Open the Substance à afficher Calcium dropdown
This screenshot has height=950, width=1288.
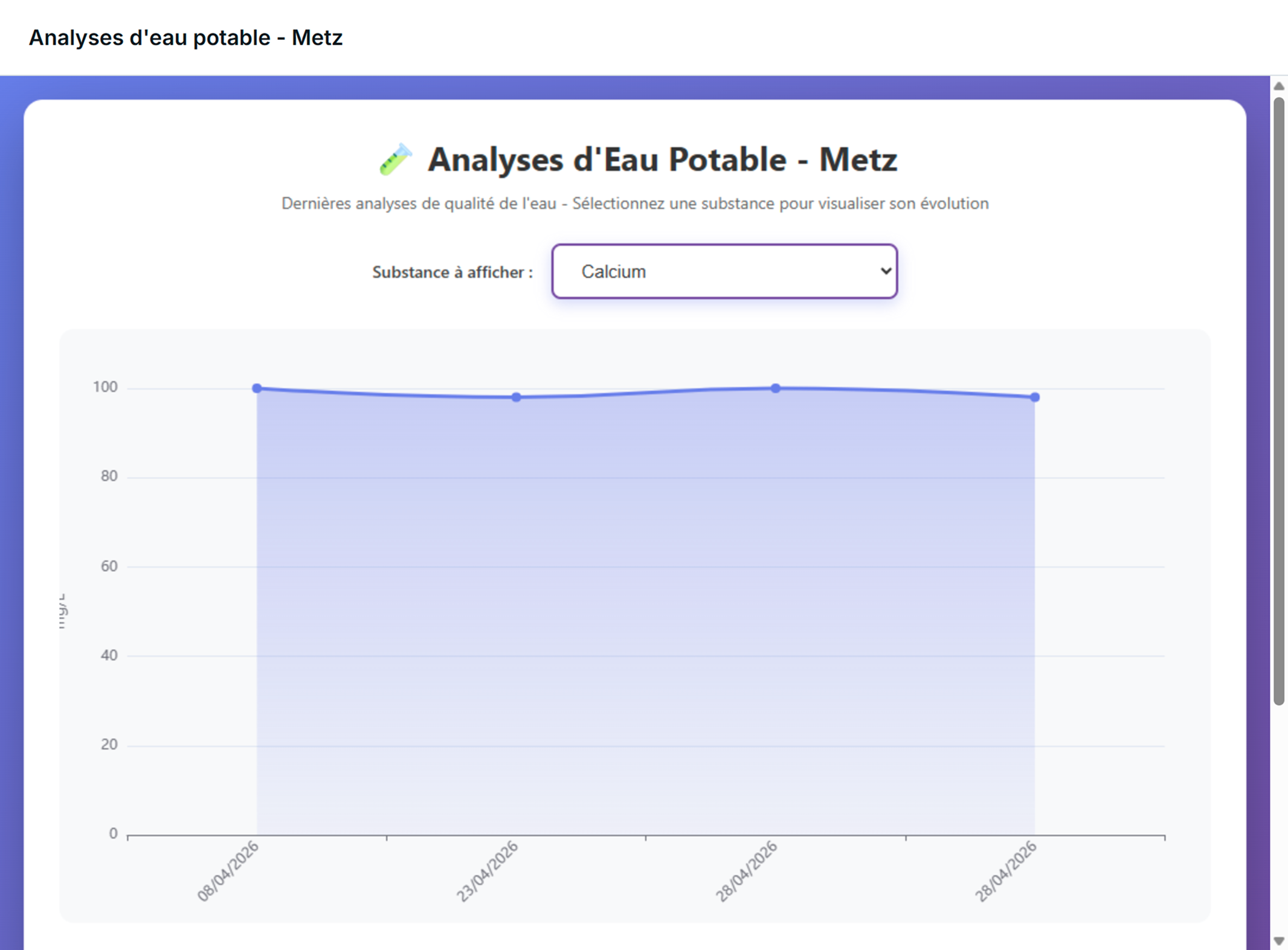pos(724,271)
